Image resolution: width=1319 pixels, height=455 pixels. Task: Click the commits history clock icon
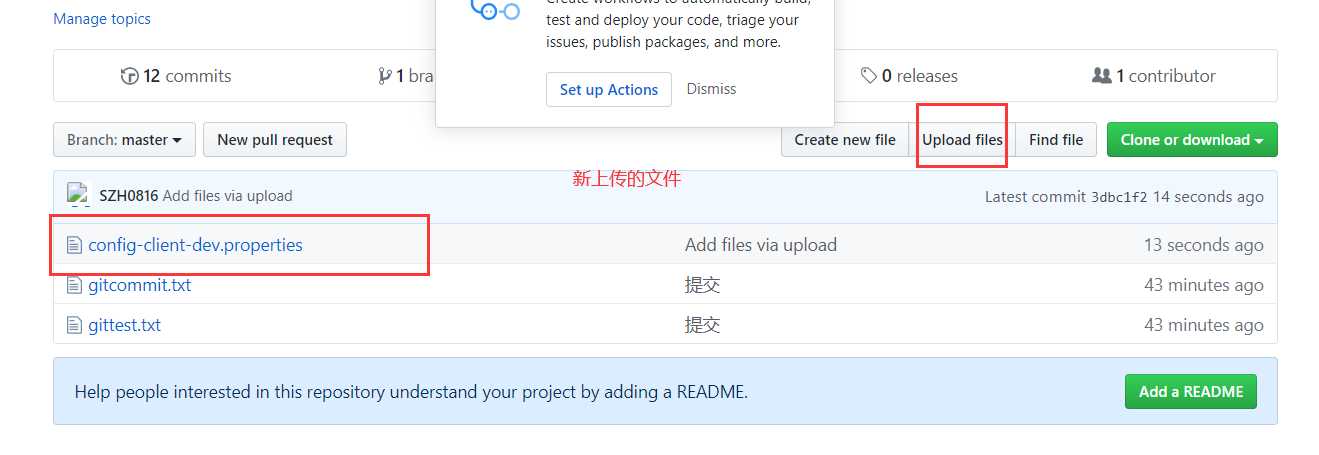click(129, 76)
